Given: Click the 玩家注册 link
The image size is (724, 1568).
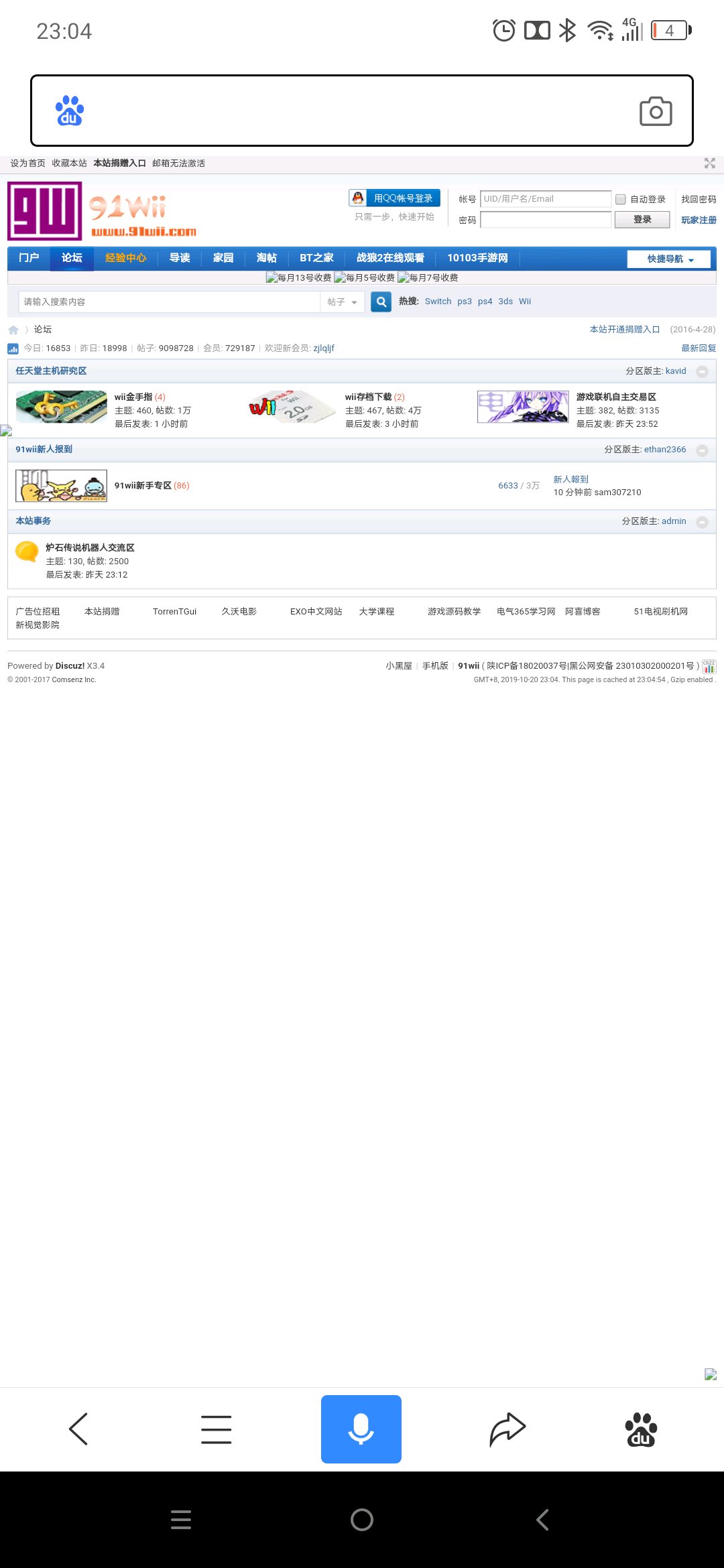Looking at the screenshot, I should [x=699, y=220].
